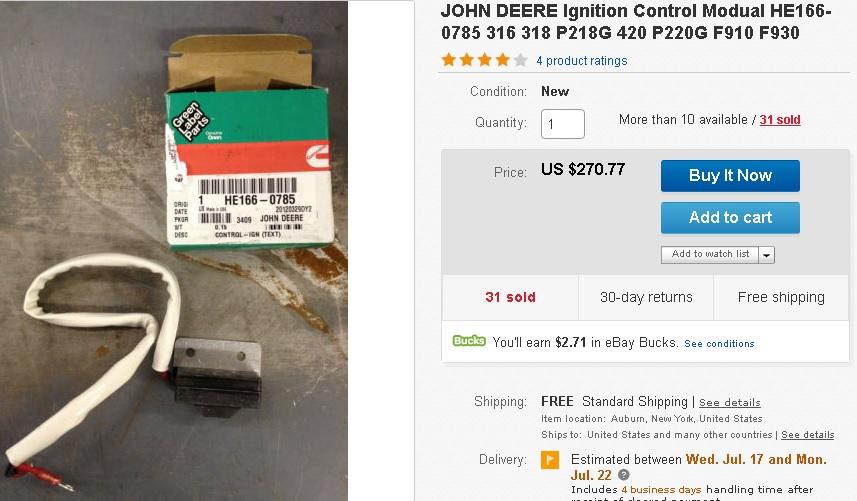Click the star rating icons

click(x=484, y=60)
